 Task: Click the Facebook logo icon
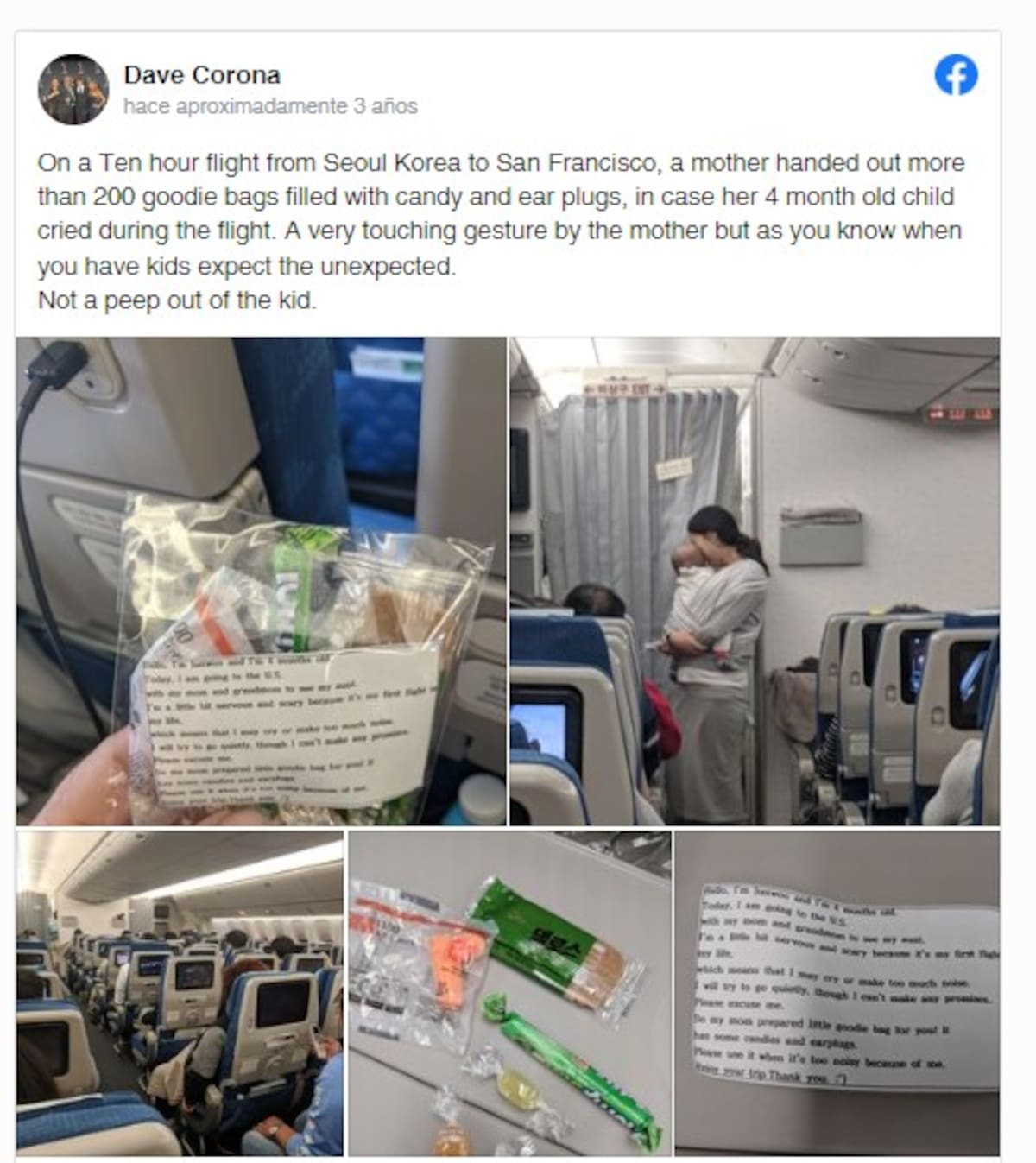(x=956, y=75)
